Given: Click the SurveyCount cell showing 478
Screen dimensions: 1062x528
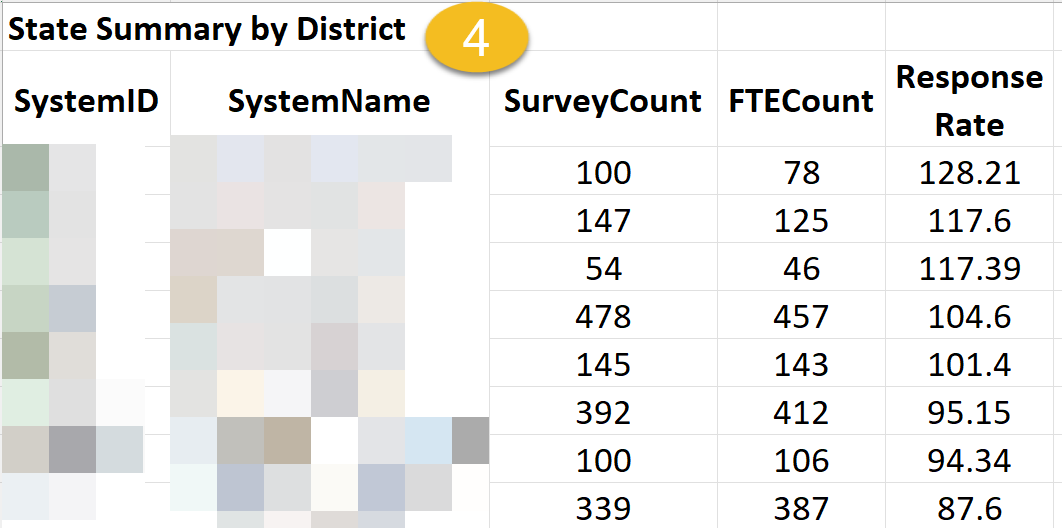Looking at the screenshot, I should pos(603,316).
